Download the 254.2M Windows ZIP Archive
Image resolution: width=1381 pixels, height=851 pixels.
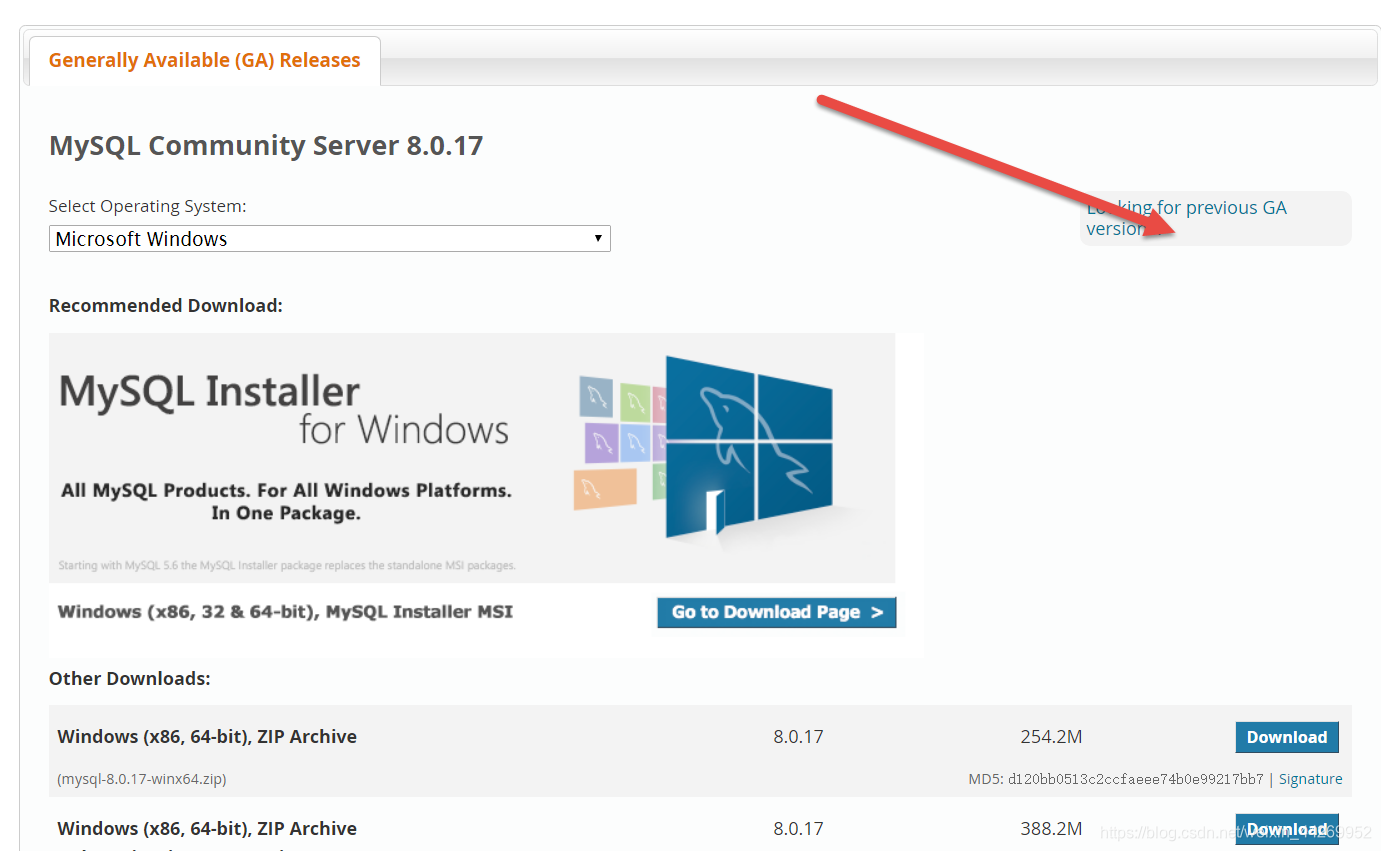(x=1286, y=737)
